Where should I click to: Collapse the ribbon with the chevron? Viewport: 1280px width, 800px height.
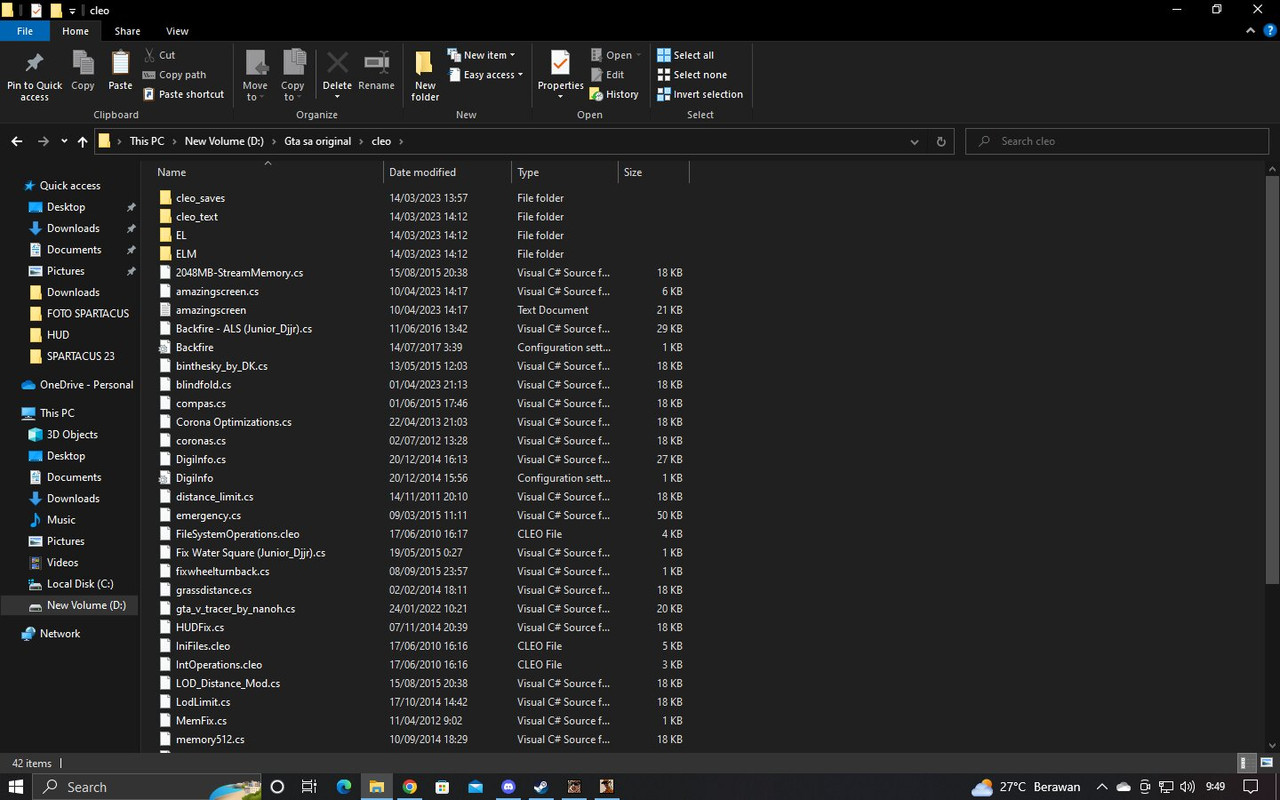[1251, 31]
